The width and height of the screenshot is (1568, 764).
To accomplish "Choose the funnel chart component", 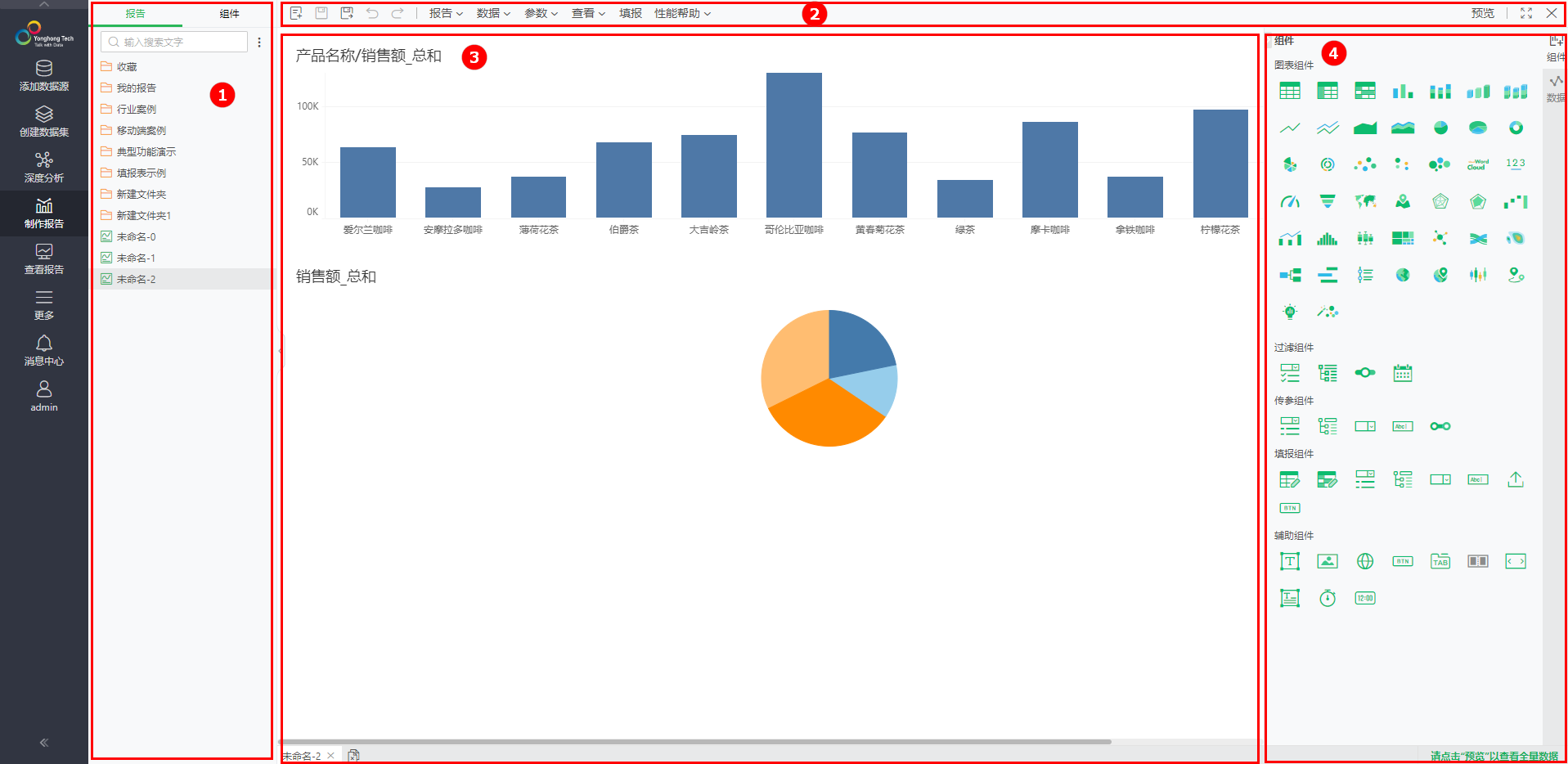I will 1327,201.
